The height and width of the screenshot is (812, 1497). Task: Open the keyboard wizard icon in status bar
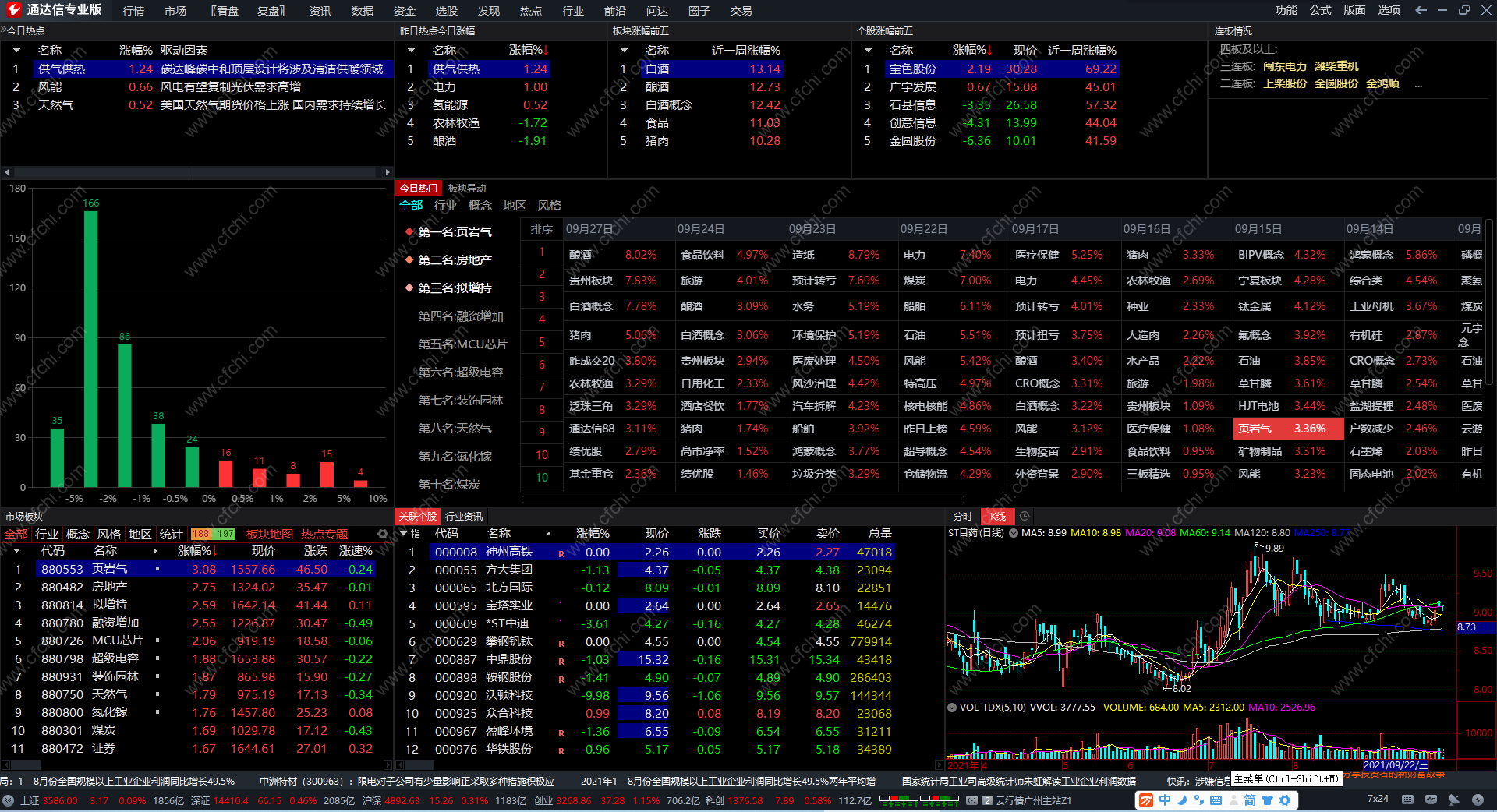pos(1407,800)
